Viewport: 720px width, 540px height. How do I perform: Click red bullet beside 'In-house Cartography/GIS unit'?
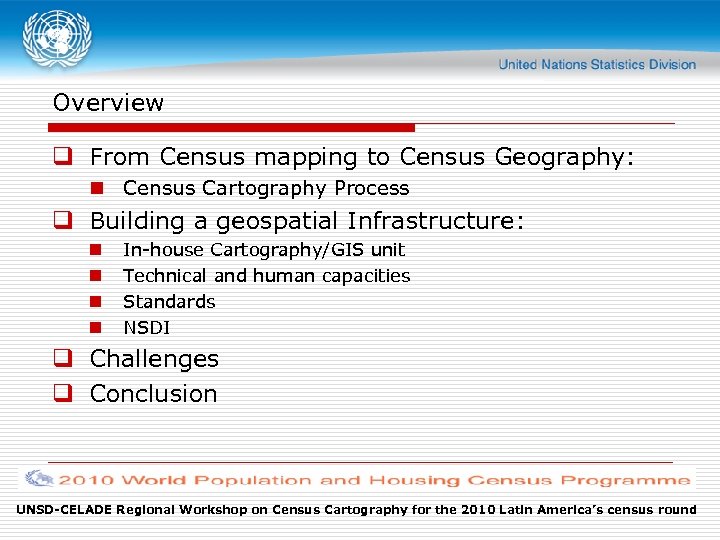pos(96,249)
